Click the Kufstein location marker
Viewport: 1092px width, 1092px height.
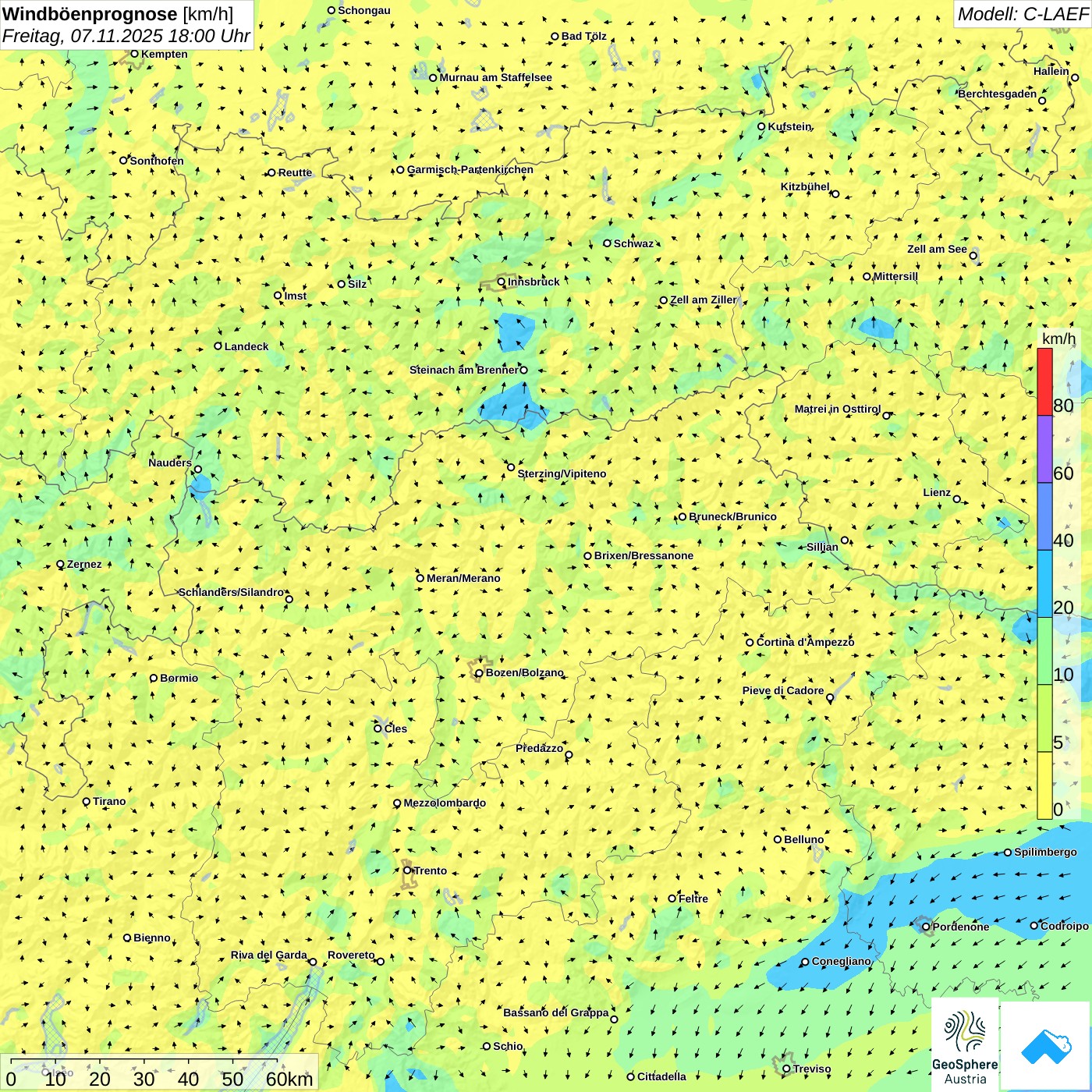(761, 126)
